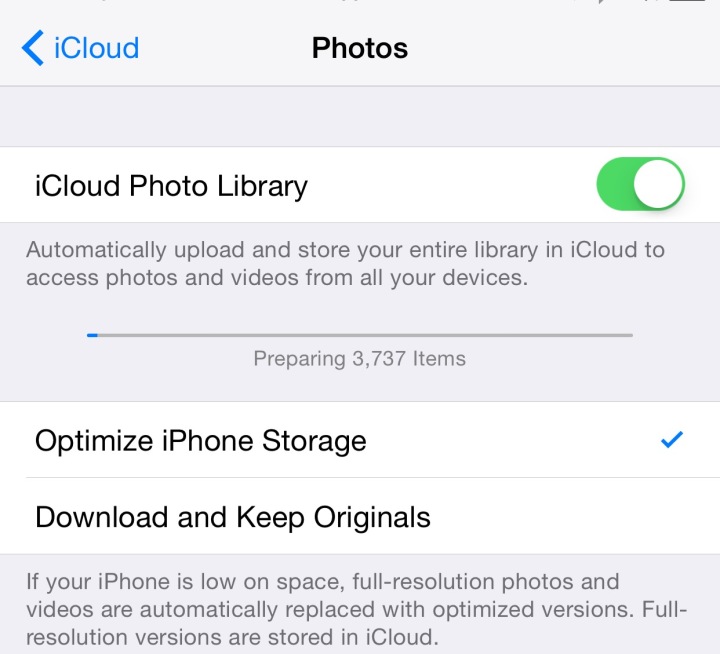
Task: Choose Download and Keep Originals
Action: (x=360, y=516)
